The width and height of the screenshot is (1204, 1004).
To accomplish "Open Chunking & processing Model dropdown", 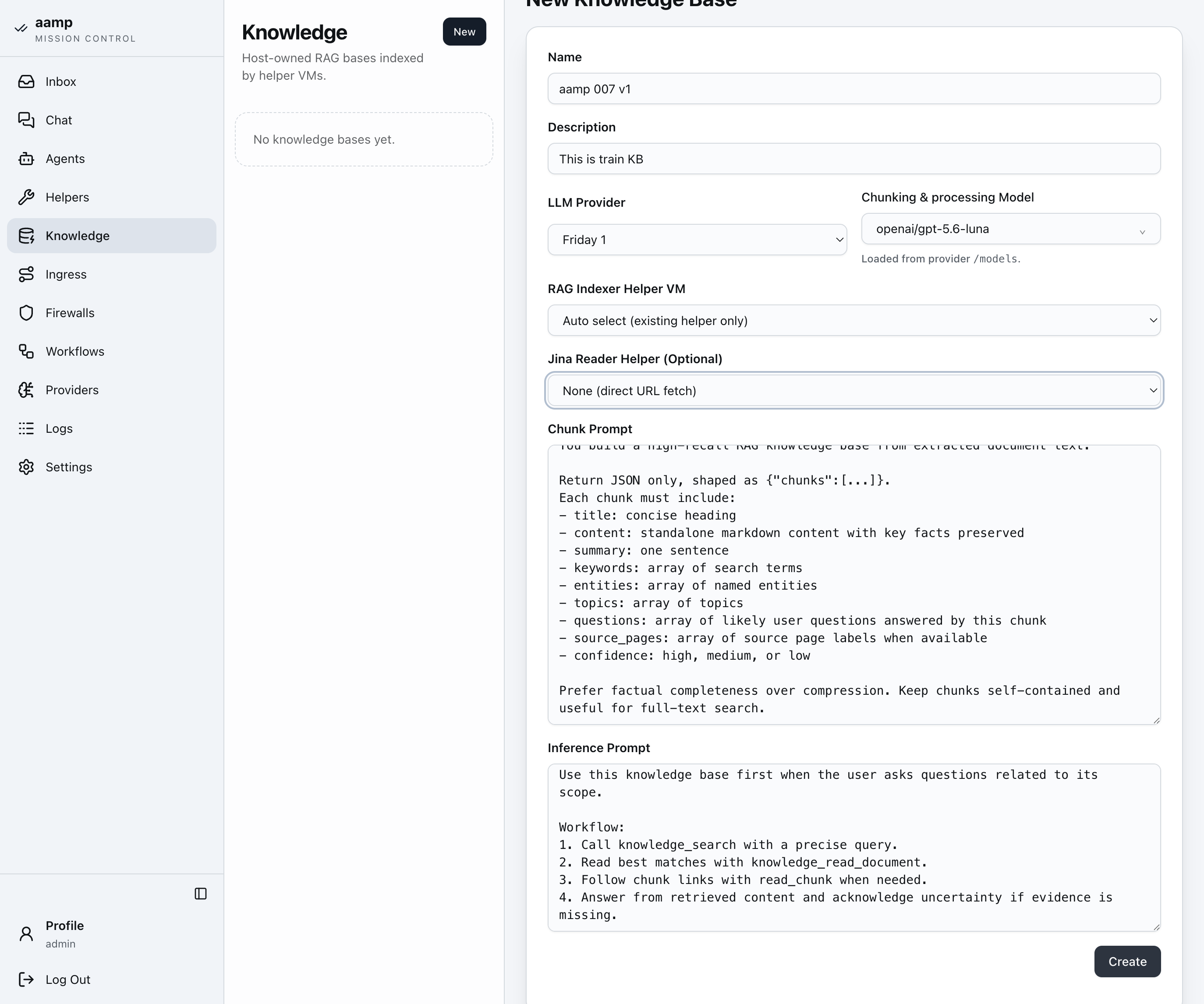I will tap(1011, 229).
